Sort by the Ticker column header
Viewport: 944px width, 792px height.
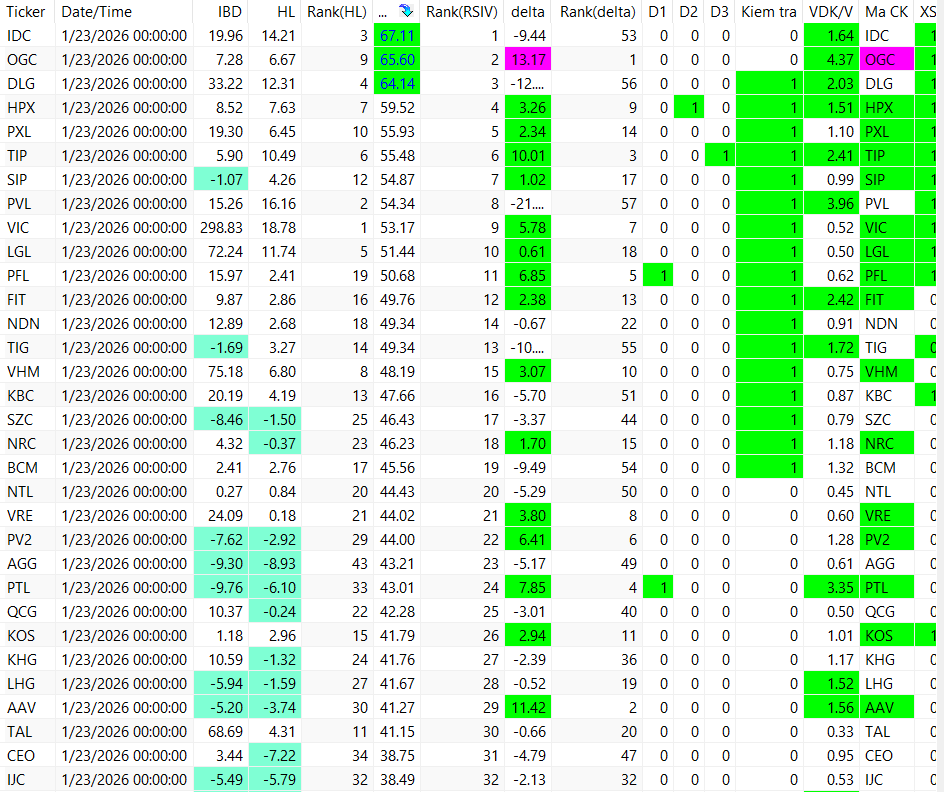click(x=27, y=11)
